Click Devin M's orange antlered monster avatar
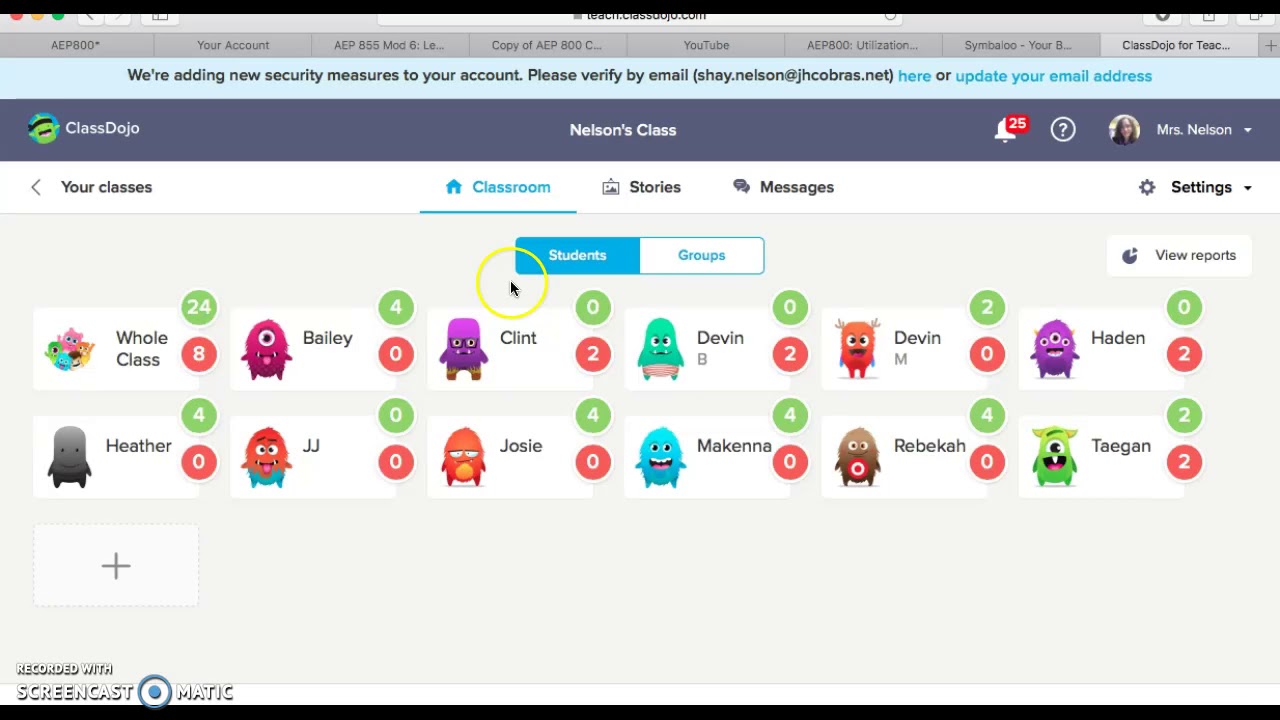Viewport: 1280px width, 720px height. point(858,349)
